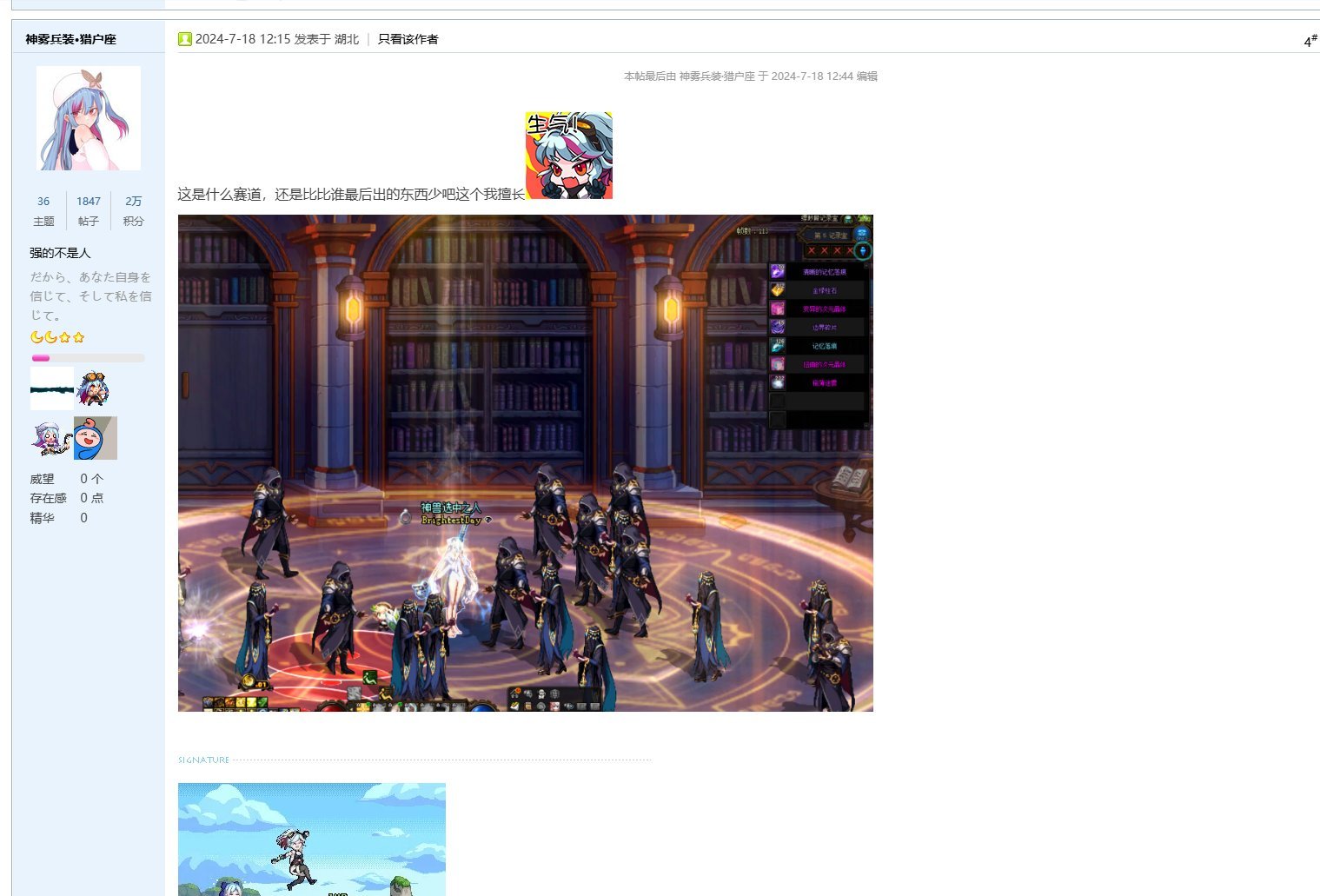Viewport: 1320px width, 896px height.
Task: Click the 只看该作者 filter option
Action: [408, 39]
